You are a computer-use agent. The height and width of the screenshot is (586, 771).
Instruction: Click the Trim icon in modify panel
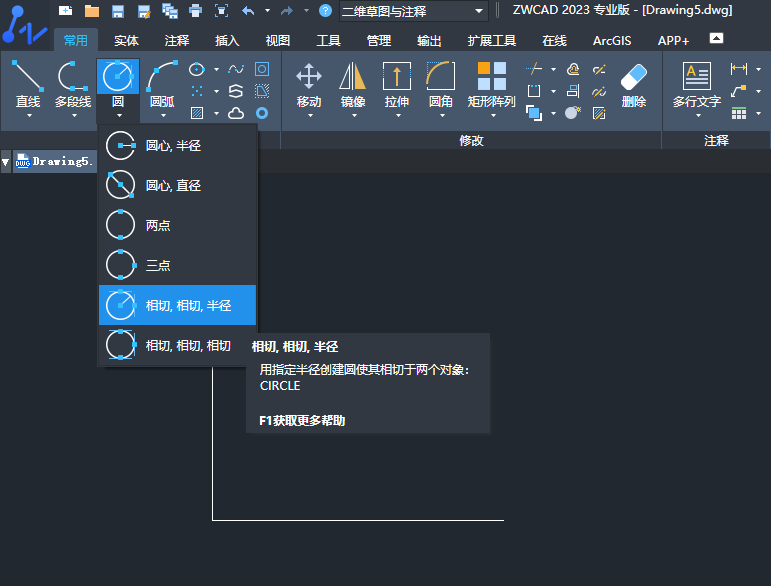click(534, 69)
